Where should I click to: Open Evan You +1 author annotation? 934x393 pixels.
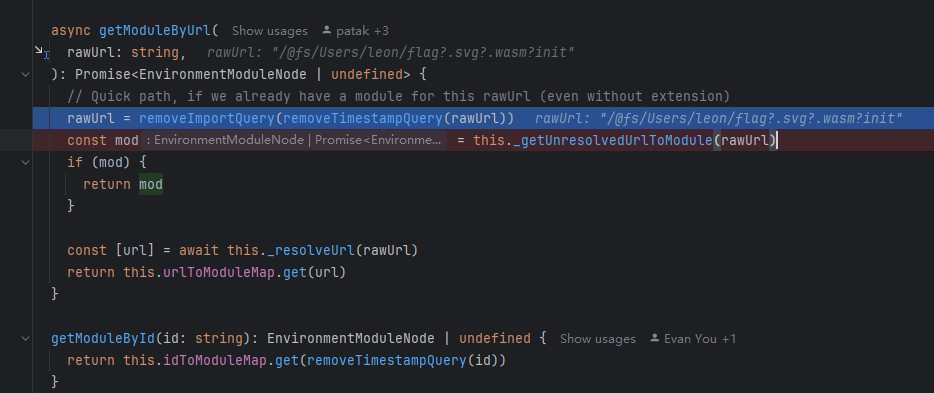699,339
